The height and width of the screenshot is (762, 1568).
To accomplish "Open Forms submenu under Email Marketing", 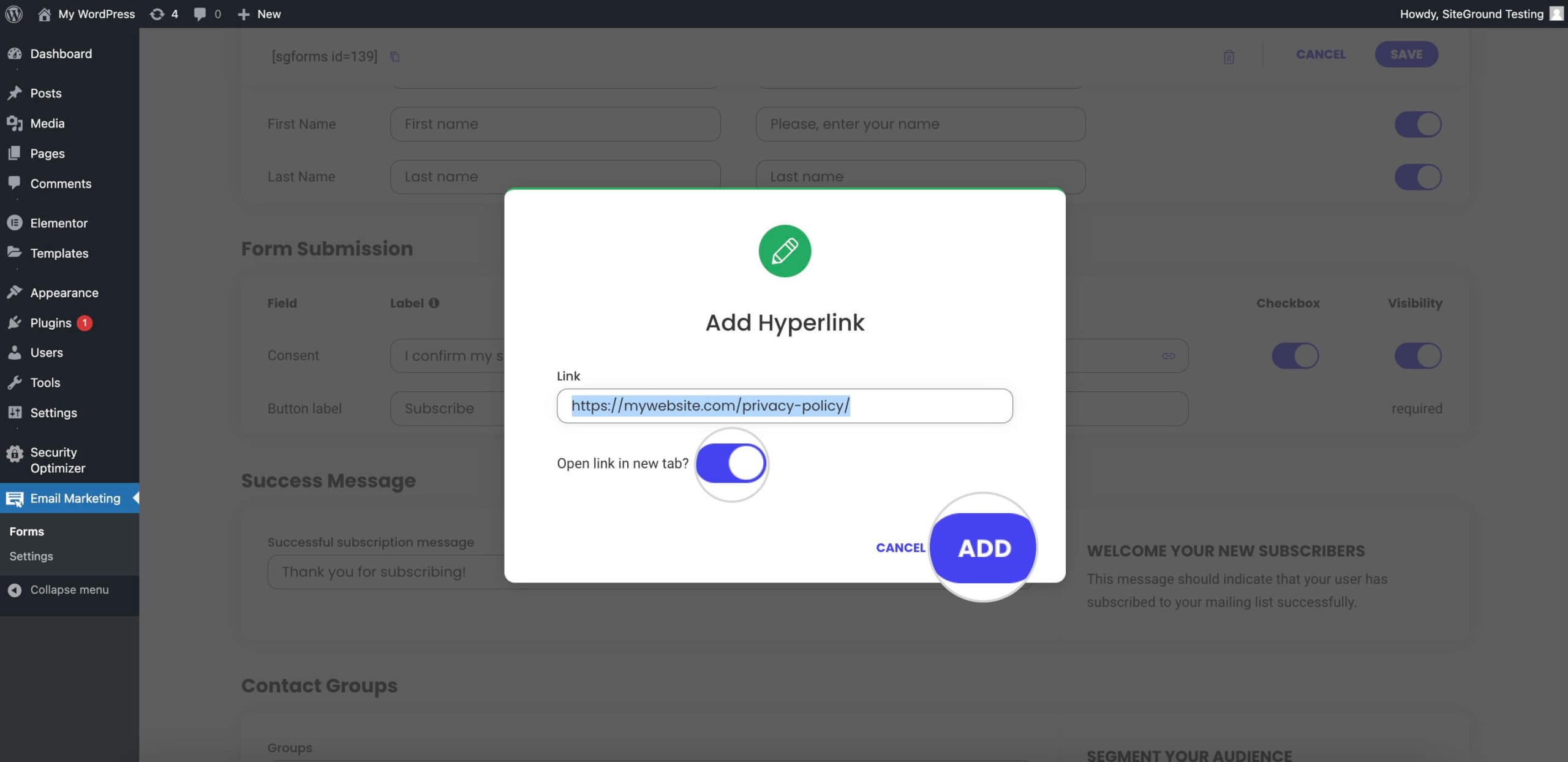I will 27,532.
